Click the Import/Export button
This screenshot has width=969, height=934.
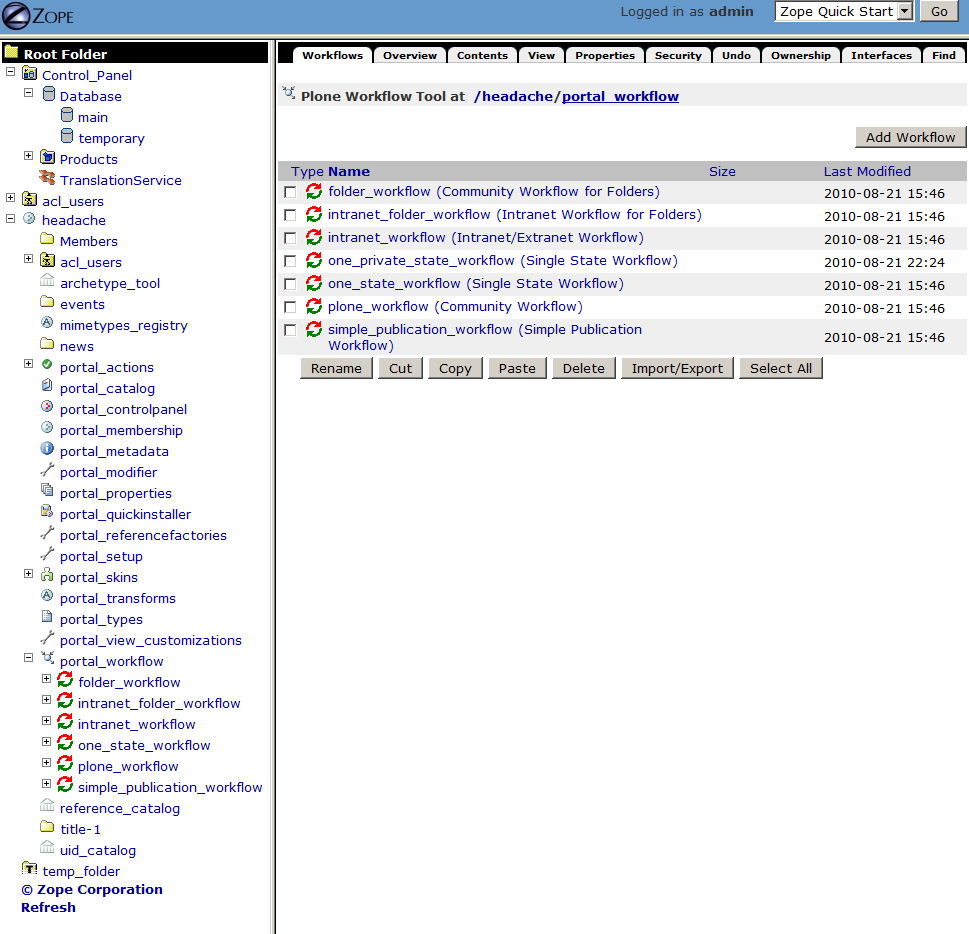tap(677, 368)
